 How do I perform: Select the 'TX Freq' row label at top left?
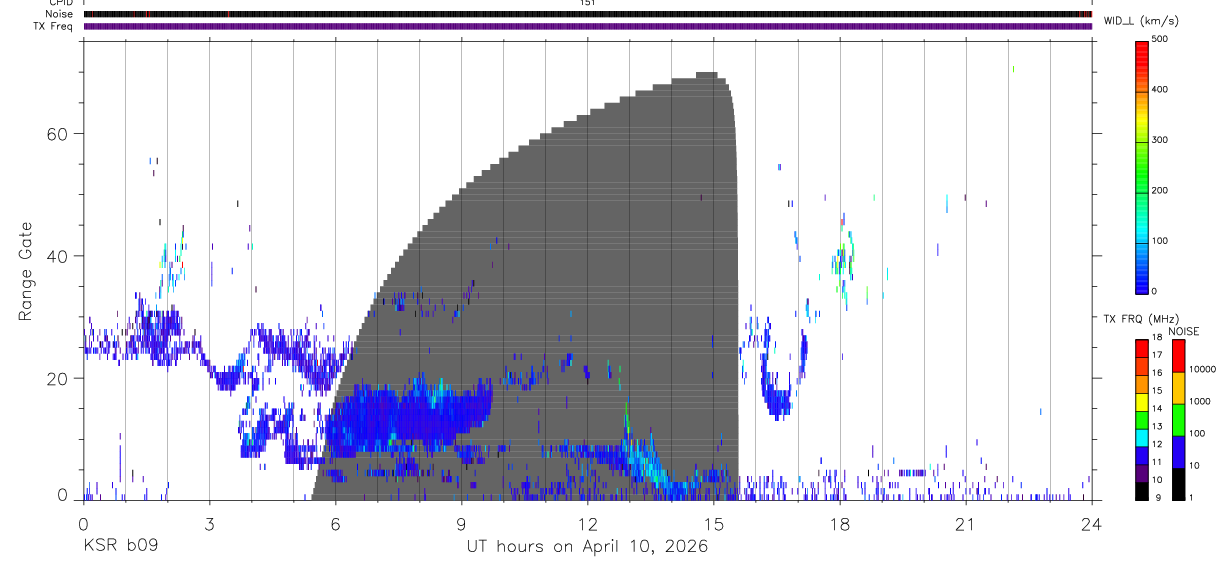55,26
